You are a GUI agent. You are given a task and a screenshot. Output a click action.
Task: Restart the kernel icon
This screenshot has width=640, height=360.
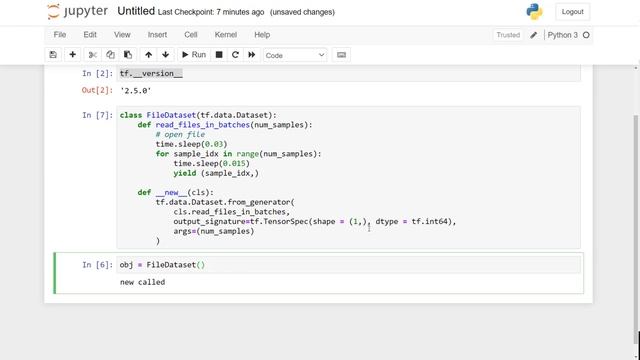pyautogui.click(x=235, y=55)
